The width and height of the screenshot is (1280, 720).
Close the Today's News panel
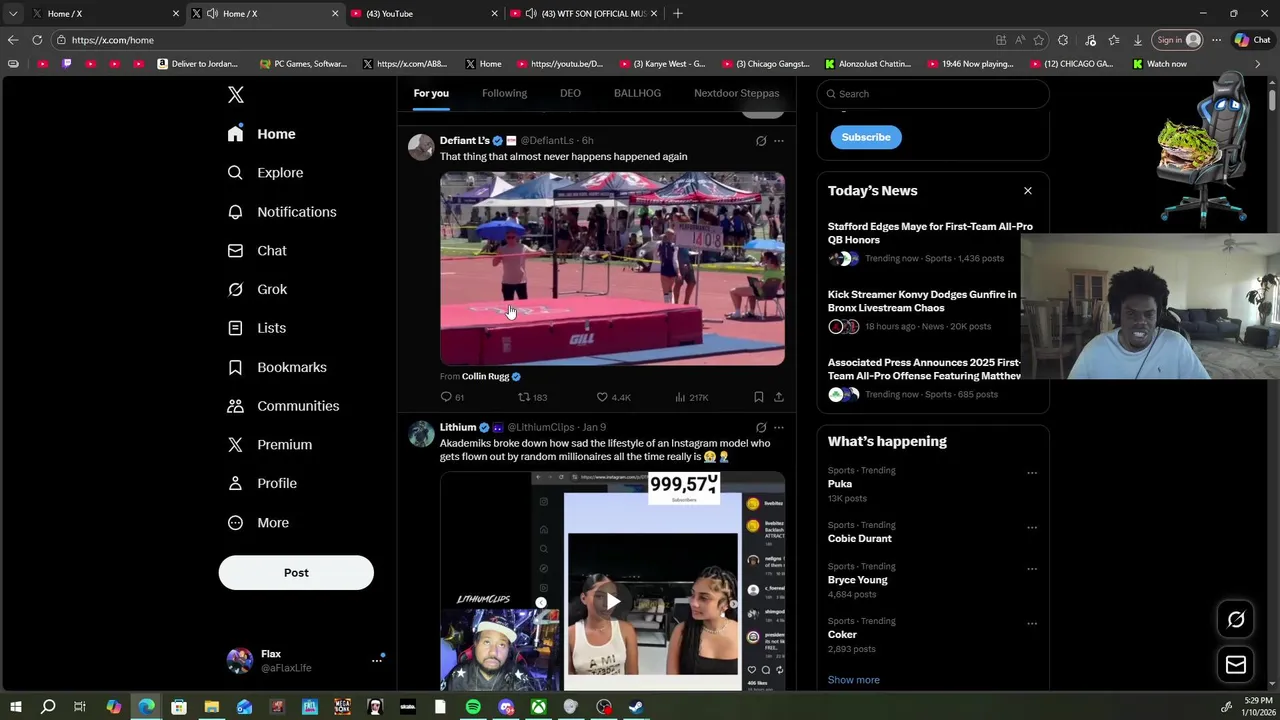[x=1027, y=191]
